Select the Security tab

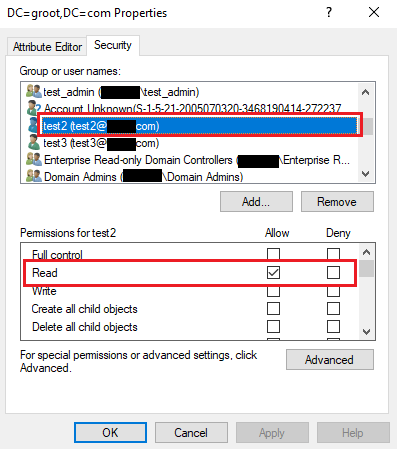(113, 45)
